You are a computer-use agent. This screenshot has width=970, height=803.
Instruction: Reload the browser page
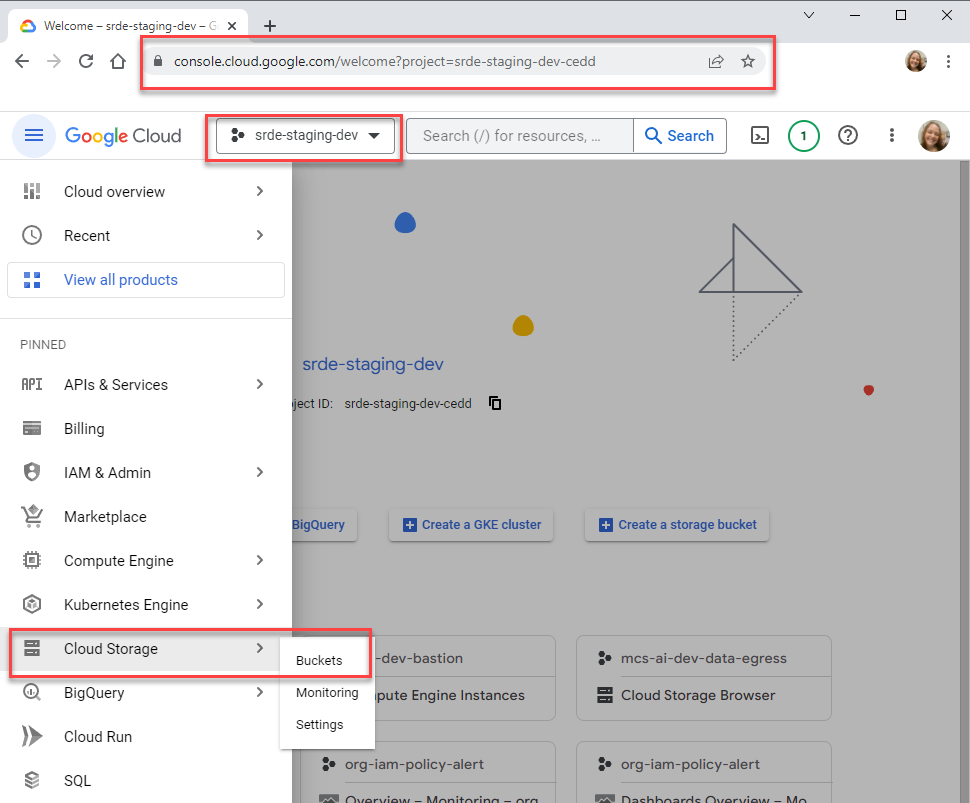pos(86,61)
